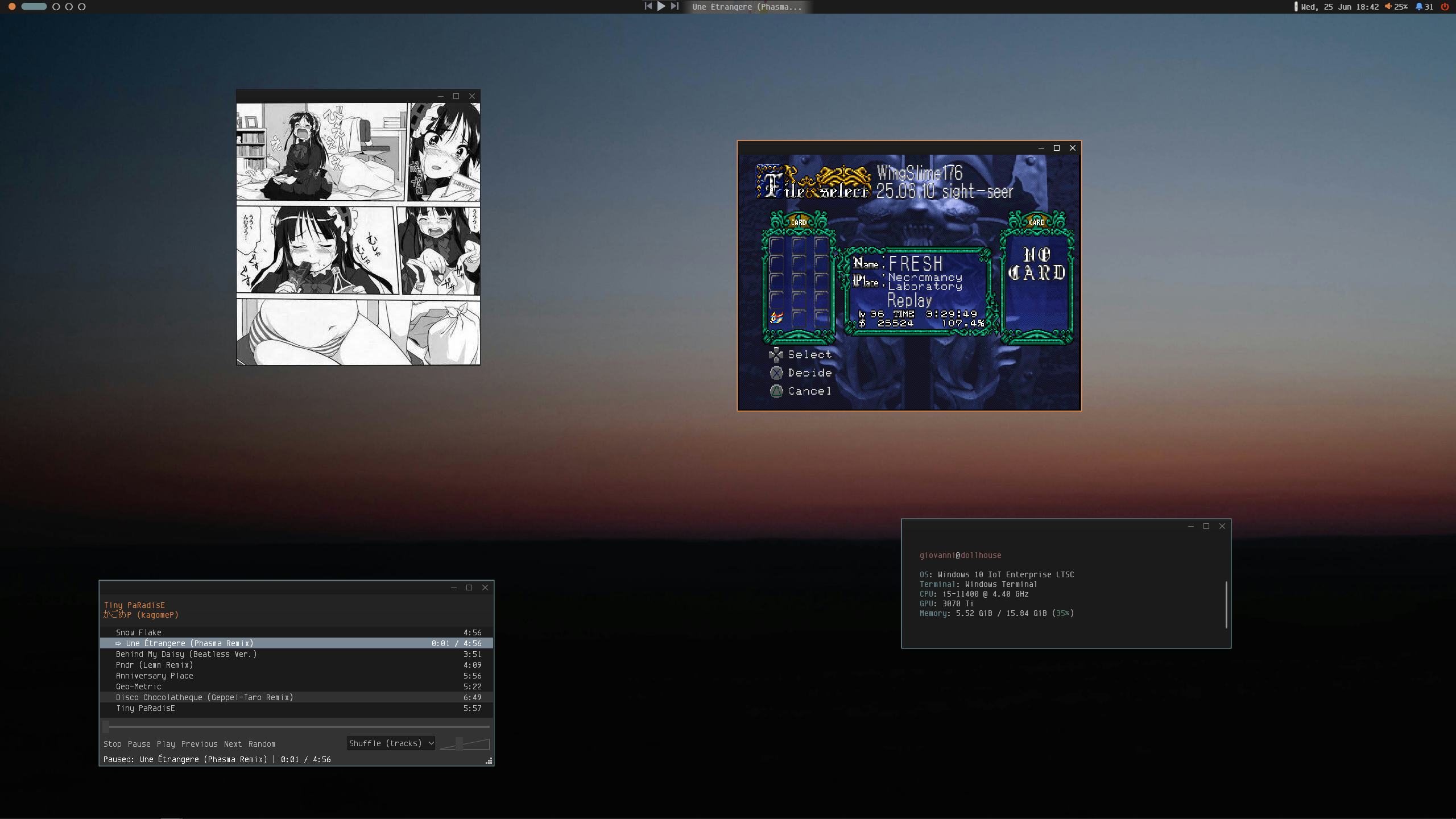This screenshot has width=1456, height=819.
Task: Click the Select d-pad icon in game
Action: 776,354
